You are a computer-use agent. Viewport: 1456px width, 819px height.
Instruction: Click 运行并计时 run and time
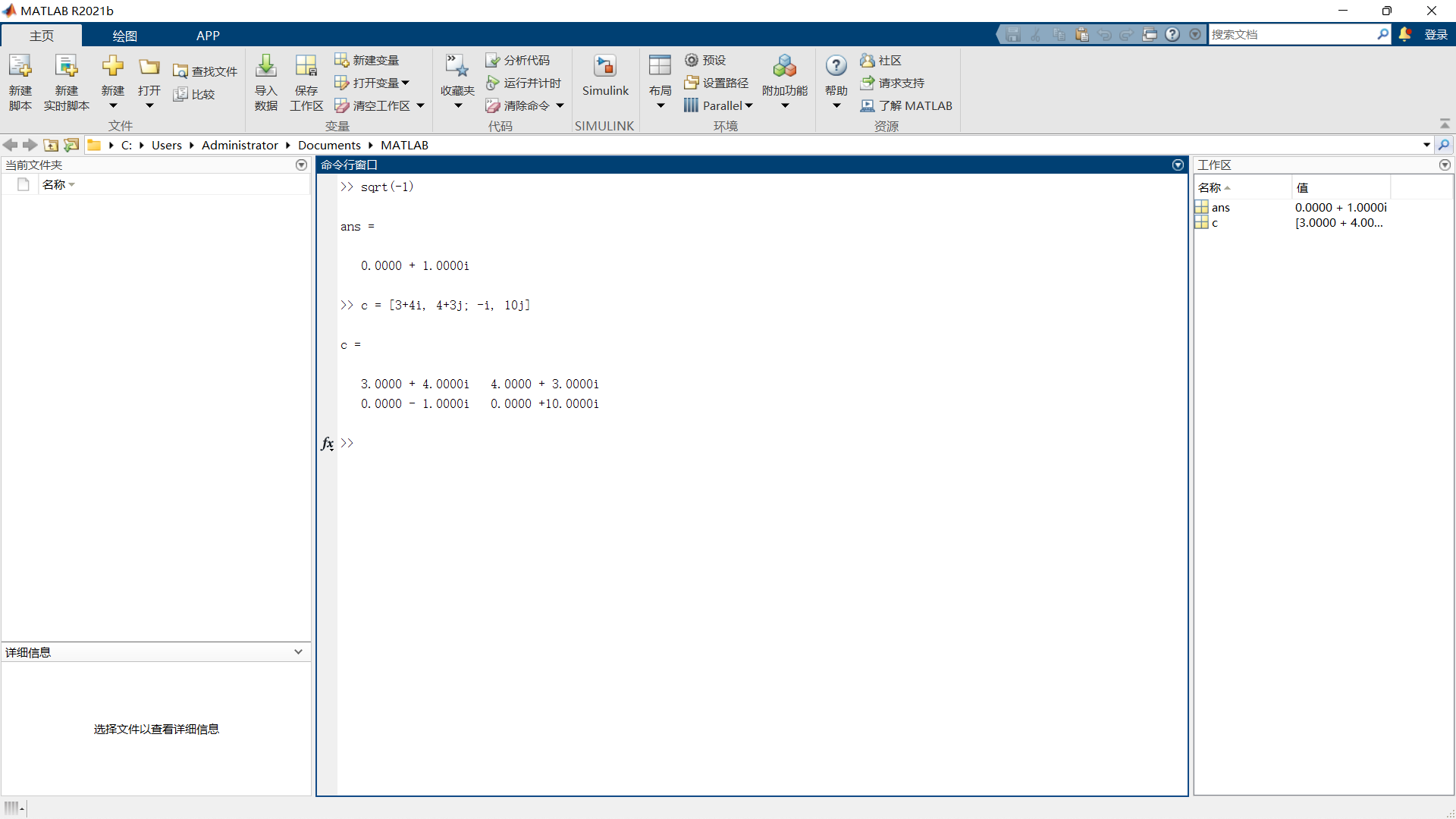click(524, 83)
